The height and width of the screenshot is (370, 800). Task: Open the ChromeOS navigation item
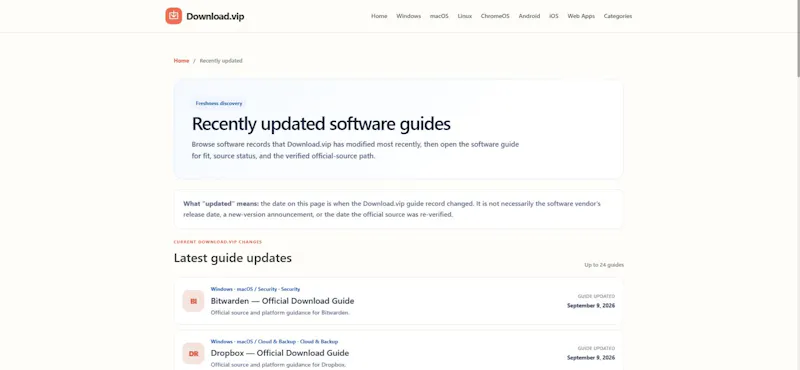click(495, 16)
